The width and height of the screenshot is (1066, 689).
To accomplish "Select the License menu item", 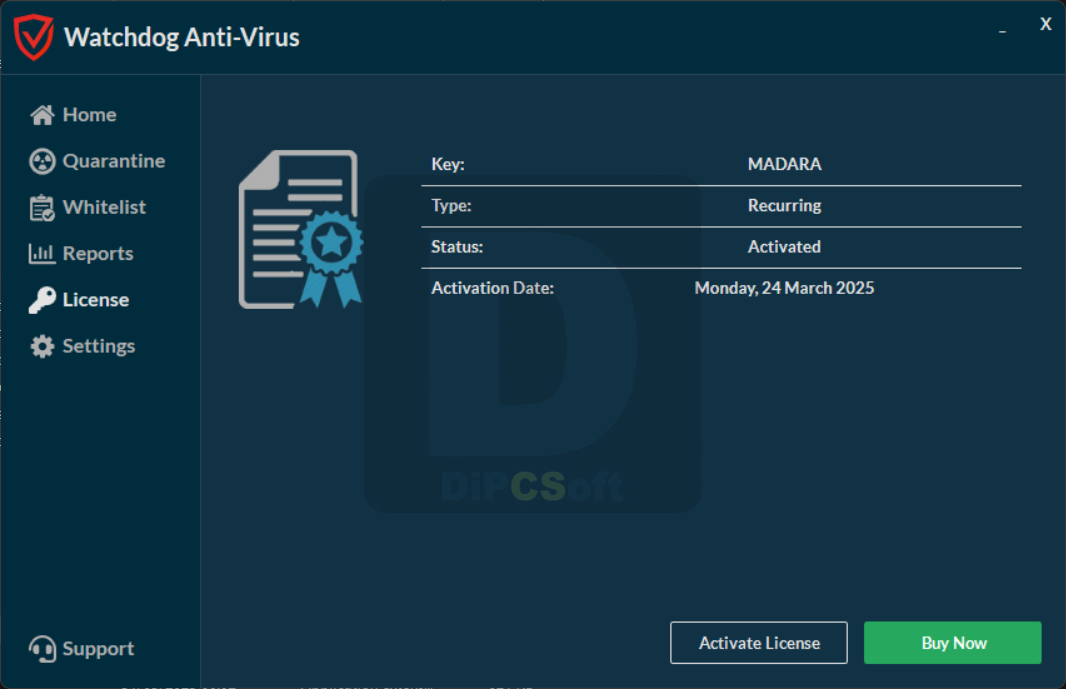I will [96, 300].
